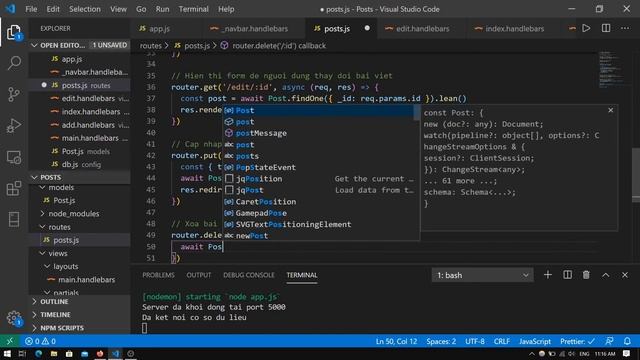Click the 'routes' breadcrumb segment
Viewport: 640px width, 360px height.
pos(151,46)
